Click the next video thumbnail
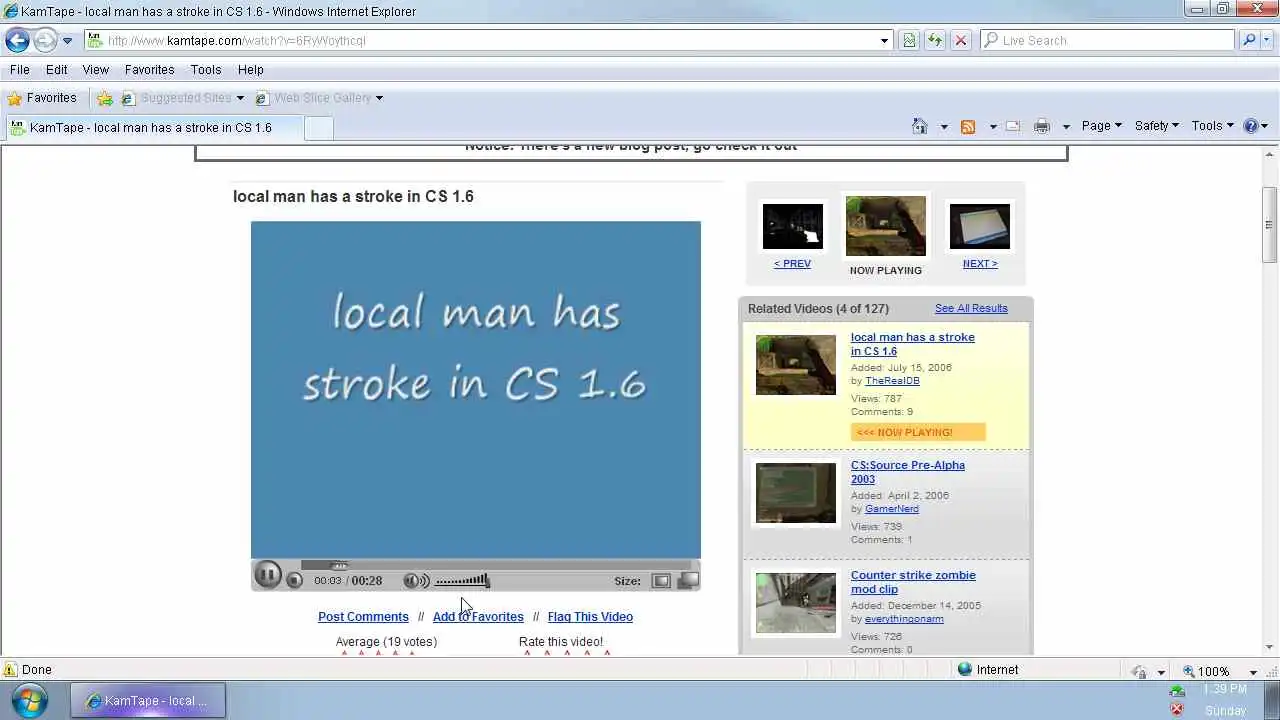Image resolution: width=1280 pixels, height=720 pixels. pyautogui.click(x=980, y=226)
